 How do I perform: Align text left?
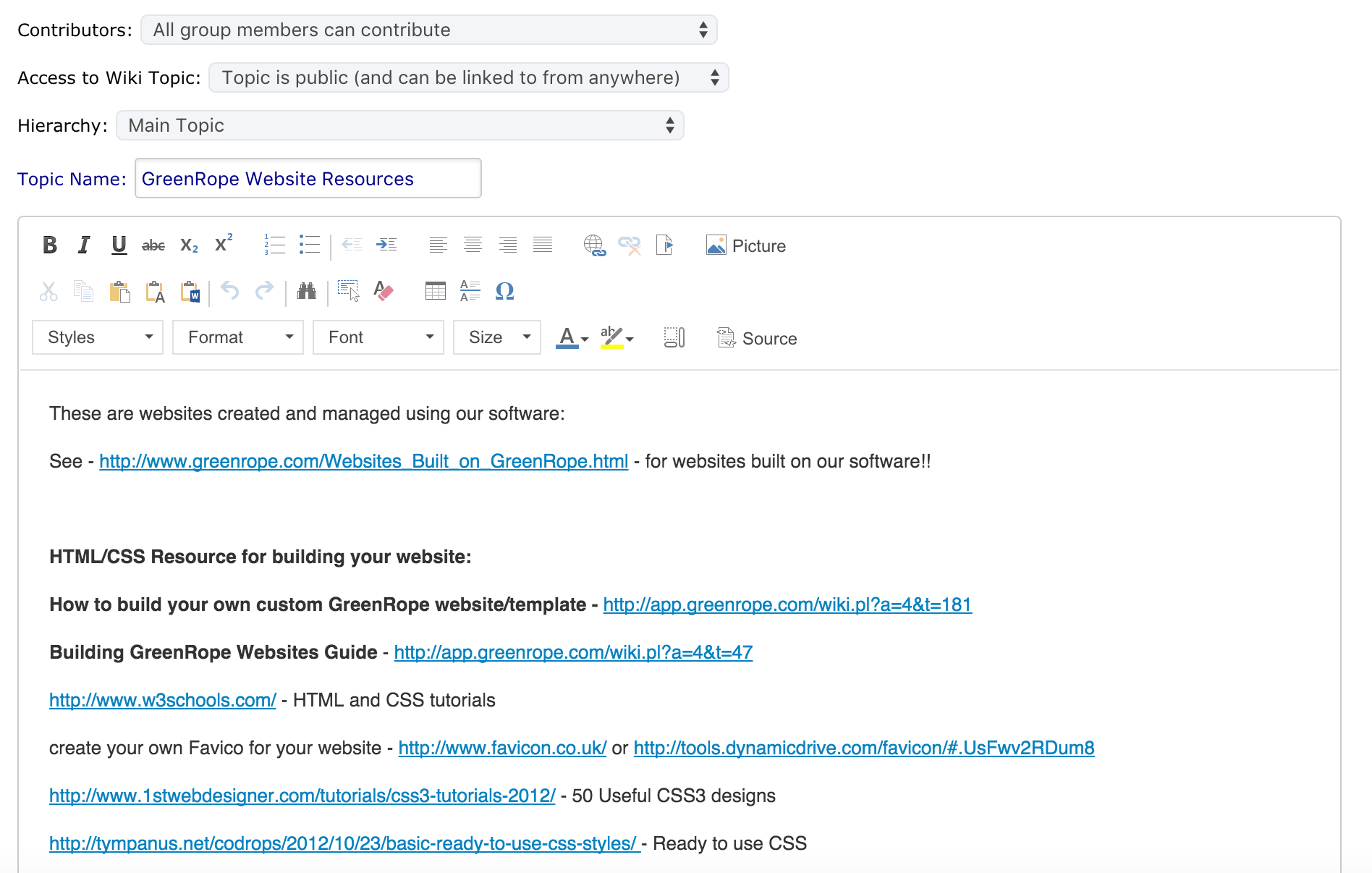click(438, 245)
